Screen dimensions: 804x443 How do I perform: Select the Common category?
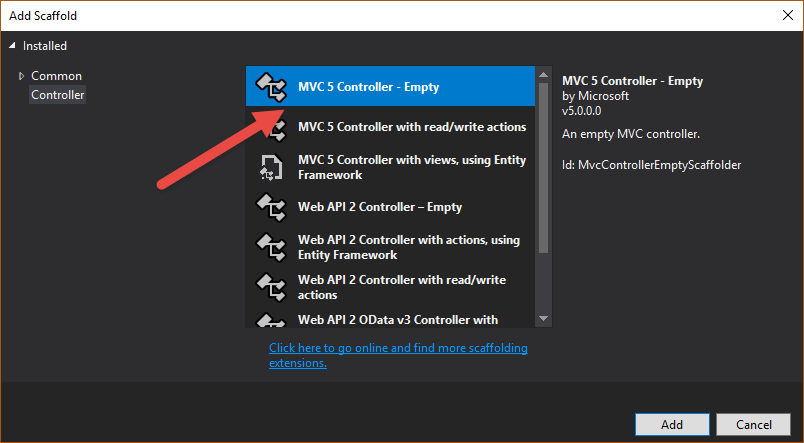(x=56, y=76)
